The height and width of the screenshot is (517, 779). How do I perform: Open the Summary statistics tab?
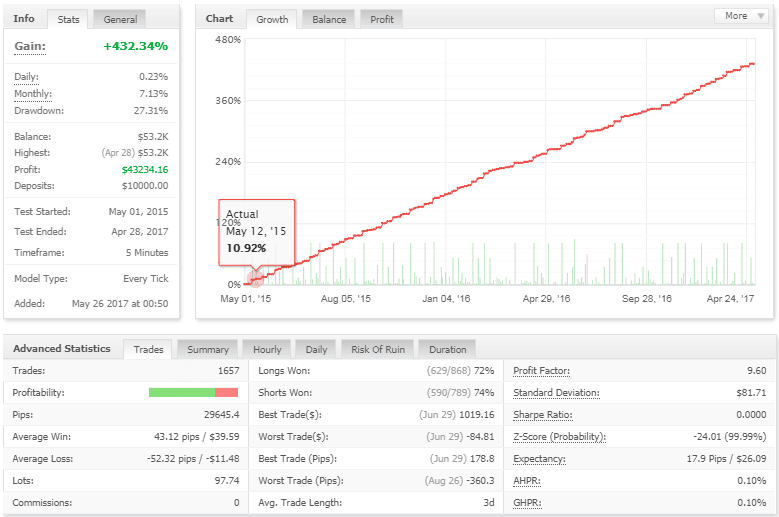pyautogui.click(x=208, y=349)
